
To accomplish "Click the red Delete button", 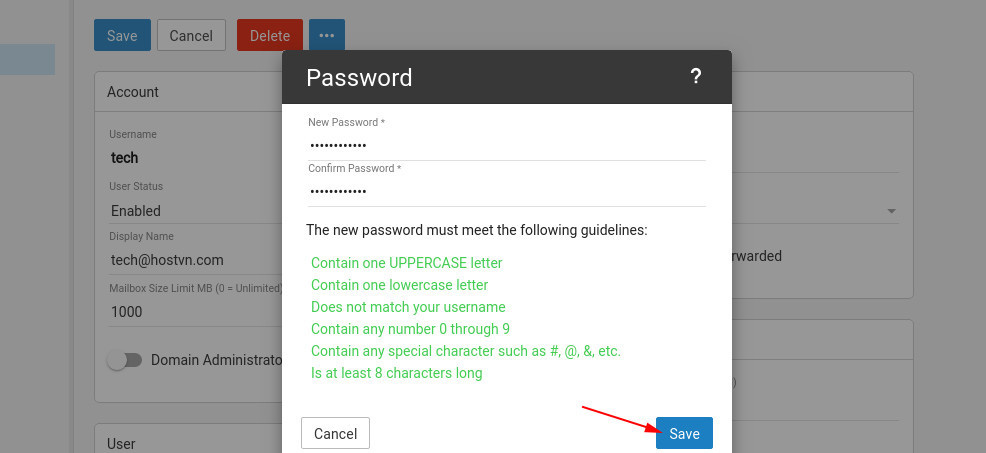I will pyautogui.click(x=269, y=35).
